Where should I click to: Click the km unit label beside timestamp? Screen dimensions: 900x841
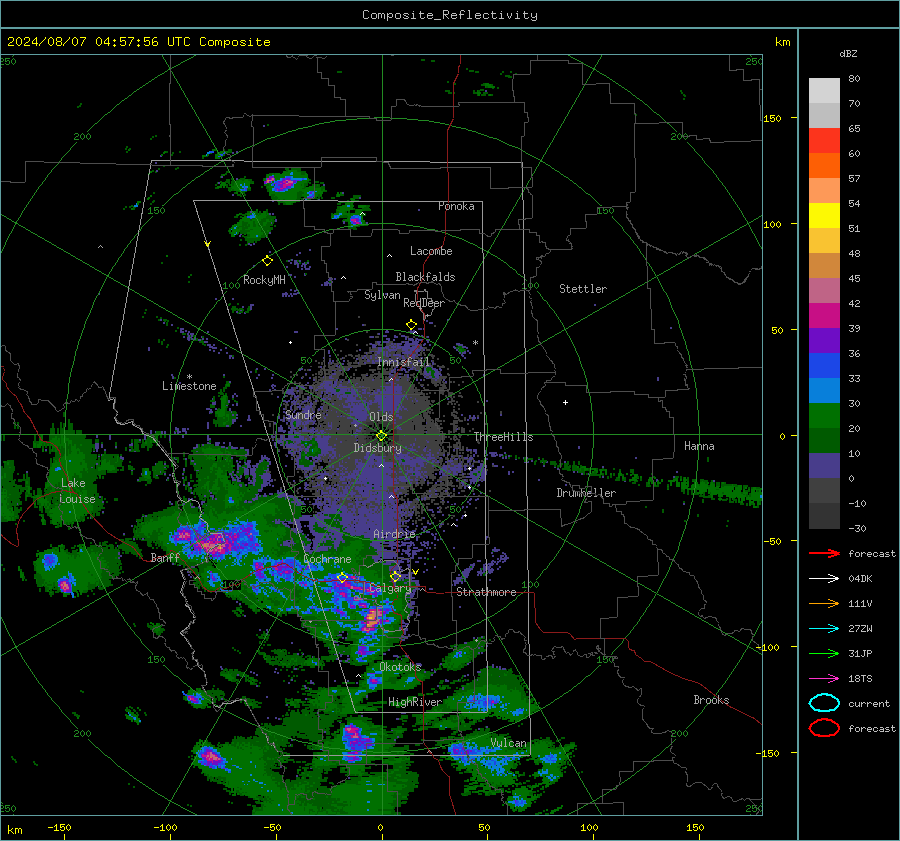tap(782, 42)
